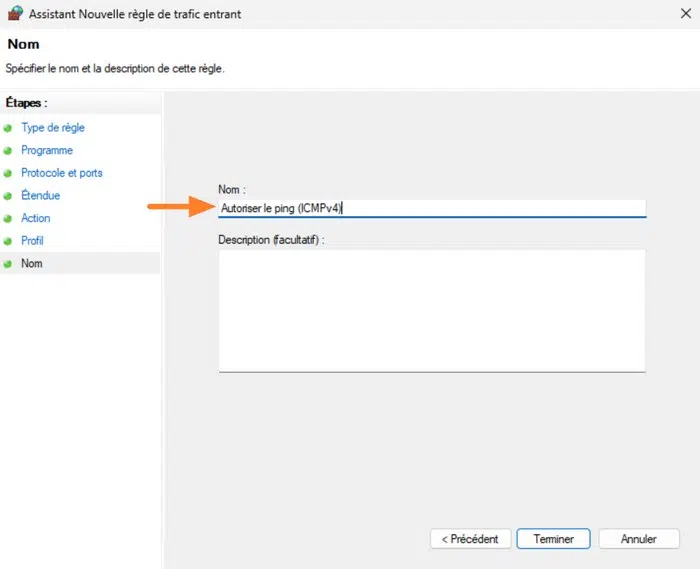Click green bullet beside Type de règle
700x569 pixels.
point(8,128)
